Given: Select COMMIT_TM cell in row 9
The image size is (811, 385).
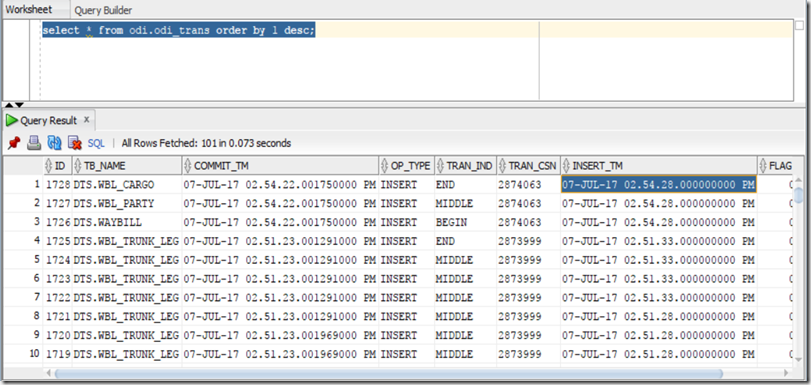Looking at the screenshot, I should (x=280, y=335).
